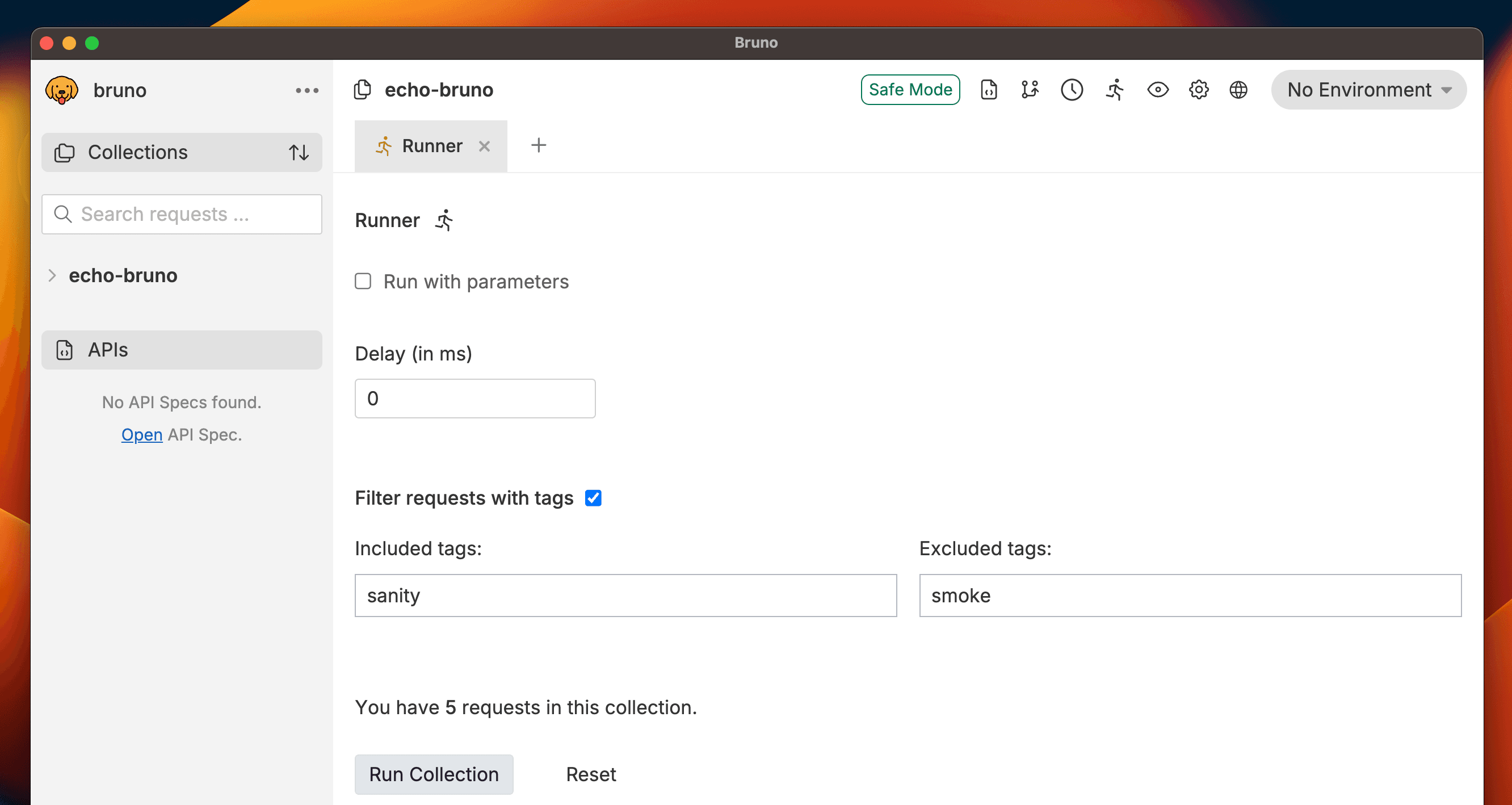The width and height of the screenshot is (1512, 805).
Task: Enable Run with parameters checkbox
Action: (363, 281)
